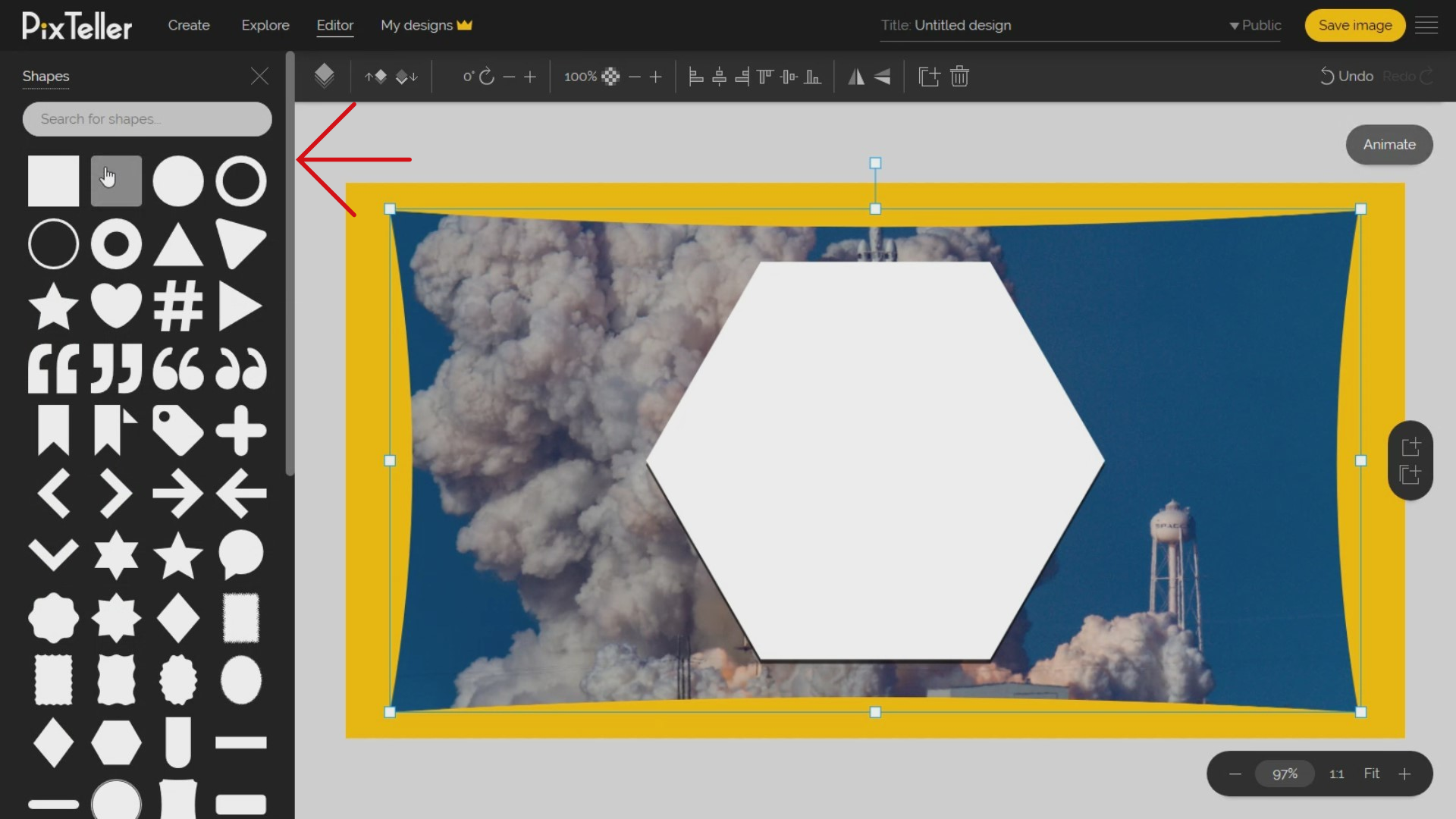Add the thin outline circle shape
This screenshot has width=1456, height=819.
[x=53, y=244]
